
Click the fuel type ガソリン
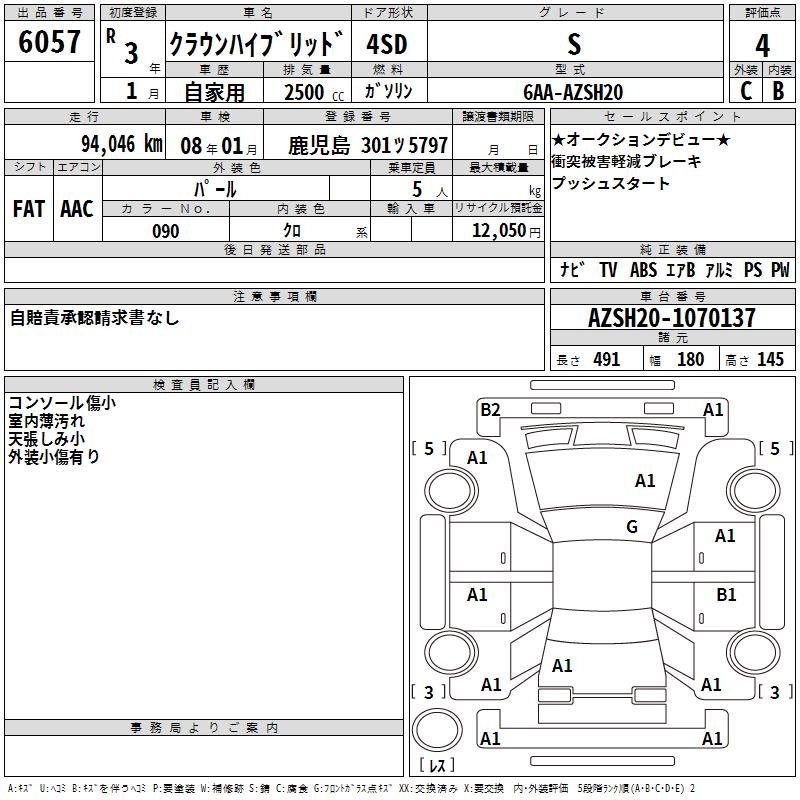click(x=388, y=91)
